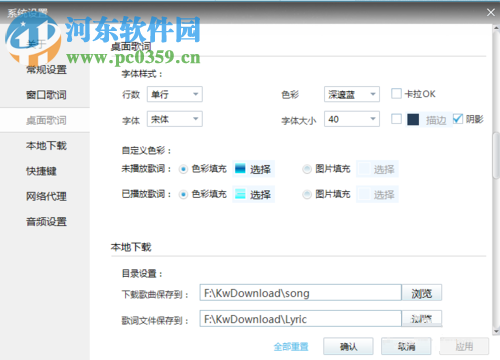Image resolution: width=500 pixels, height=360 pixels.
Task: Select 图片填充 radio for 未播放歌词
Action: [307, 169]
